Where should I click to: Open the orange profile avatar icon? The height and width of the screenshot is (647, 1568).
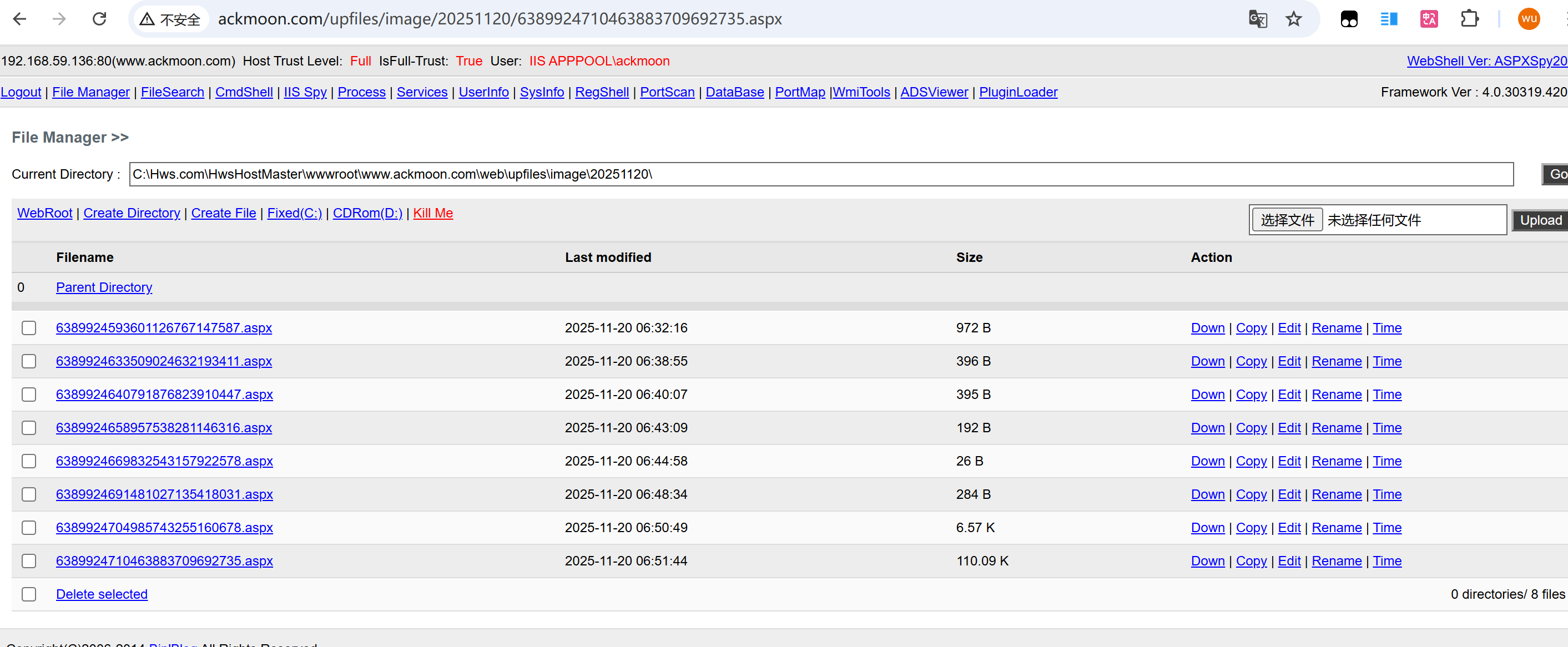click(1529, 19)
